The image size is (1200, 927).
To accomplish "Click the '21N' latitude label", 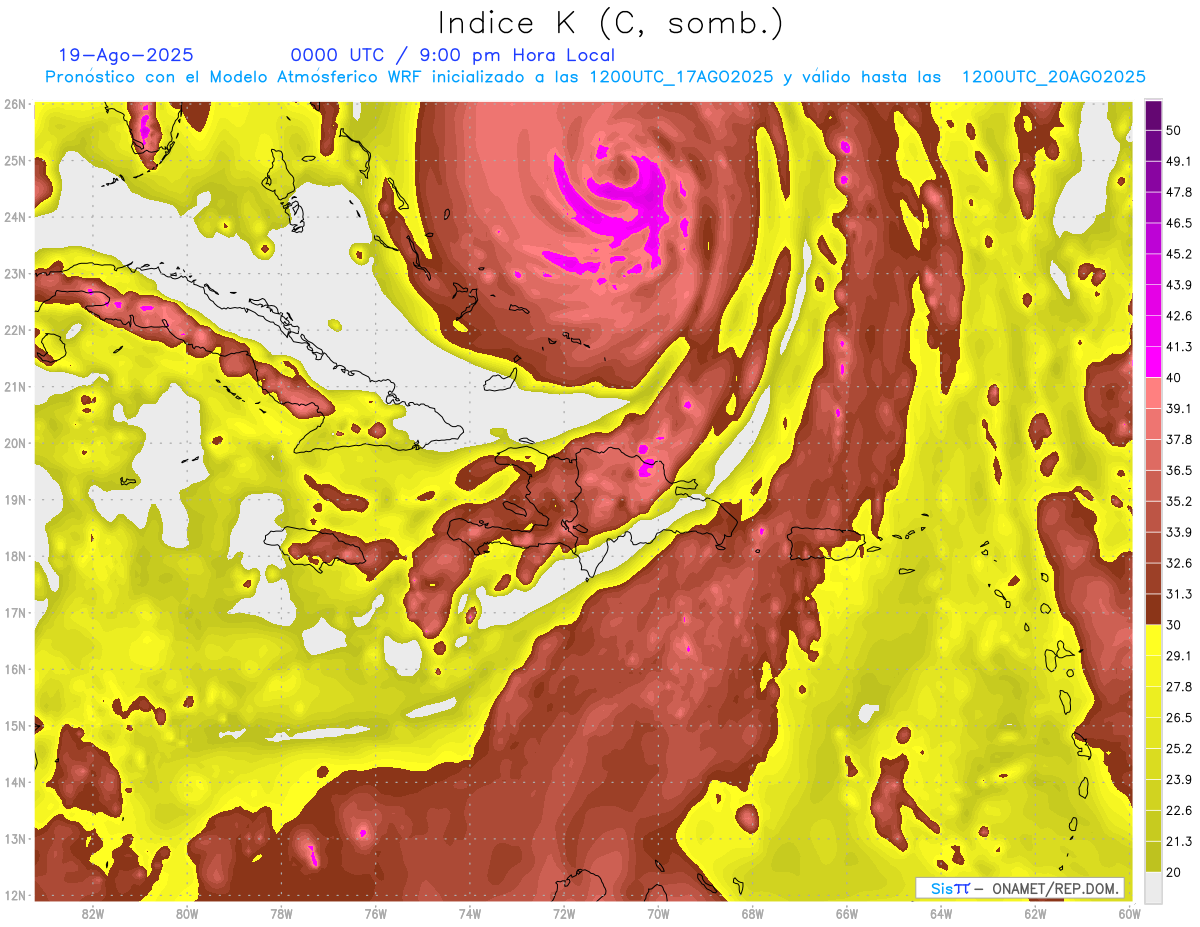I will tap(14, 387).
